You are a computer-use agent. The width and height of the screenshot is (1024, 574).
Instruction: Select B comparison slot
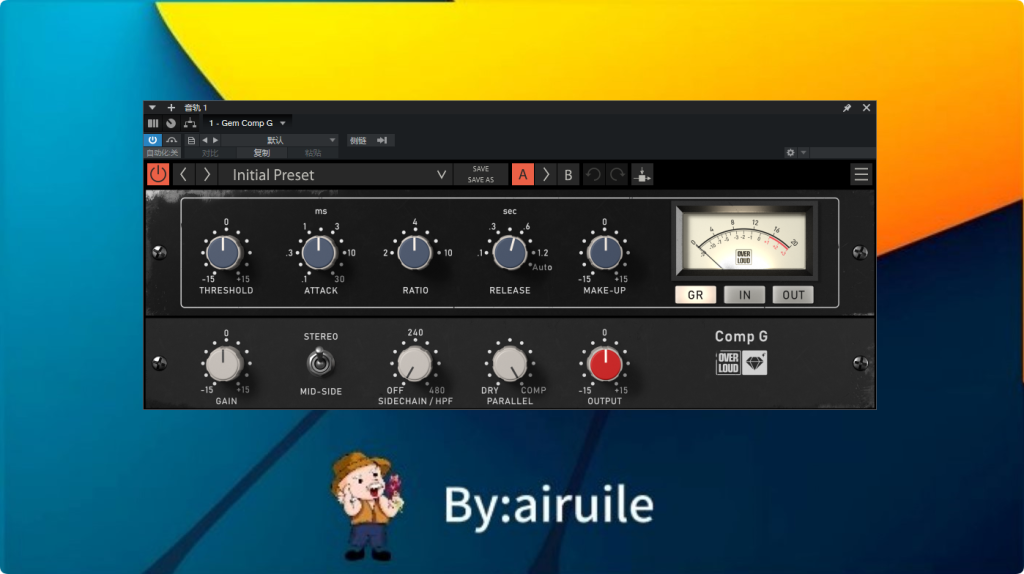tap(568, 174)
